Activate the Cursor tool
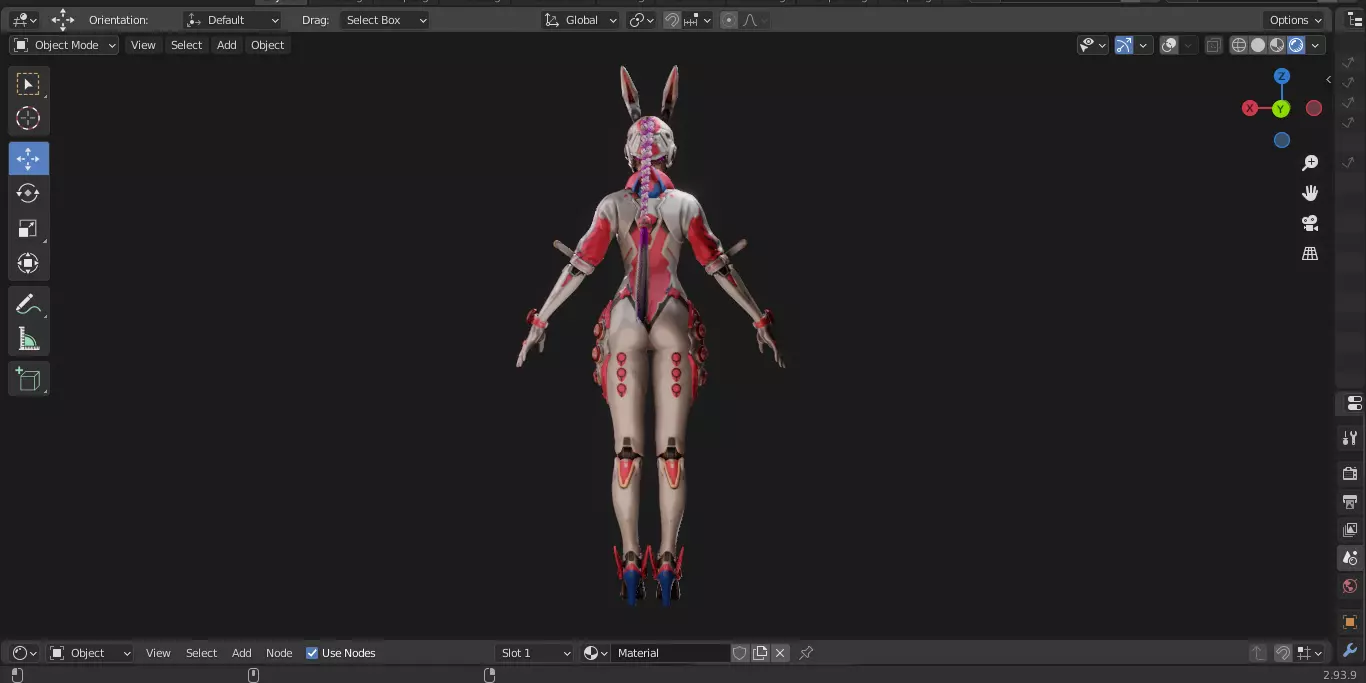Image resolution: width=1366 pixels, height=683 pixels. click(28, 118)
